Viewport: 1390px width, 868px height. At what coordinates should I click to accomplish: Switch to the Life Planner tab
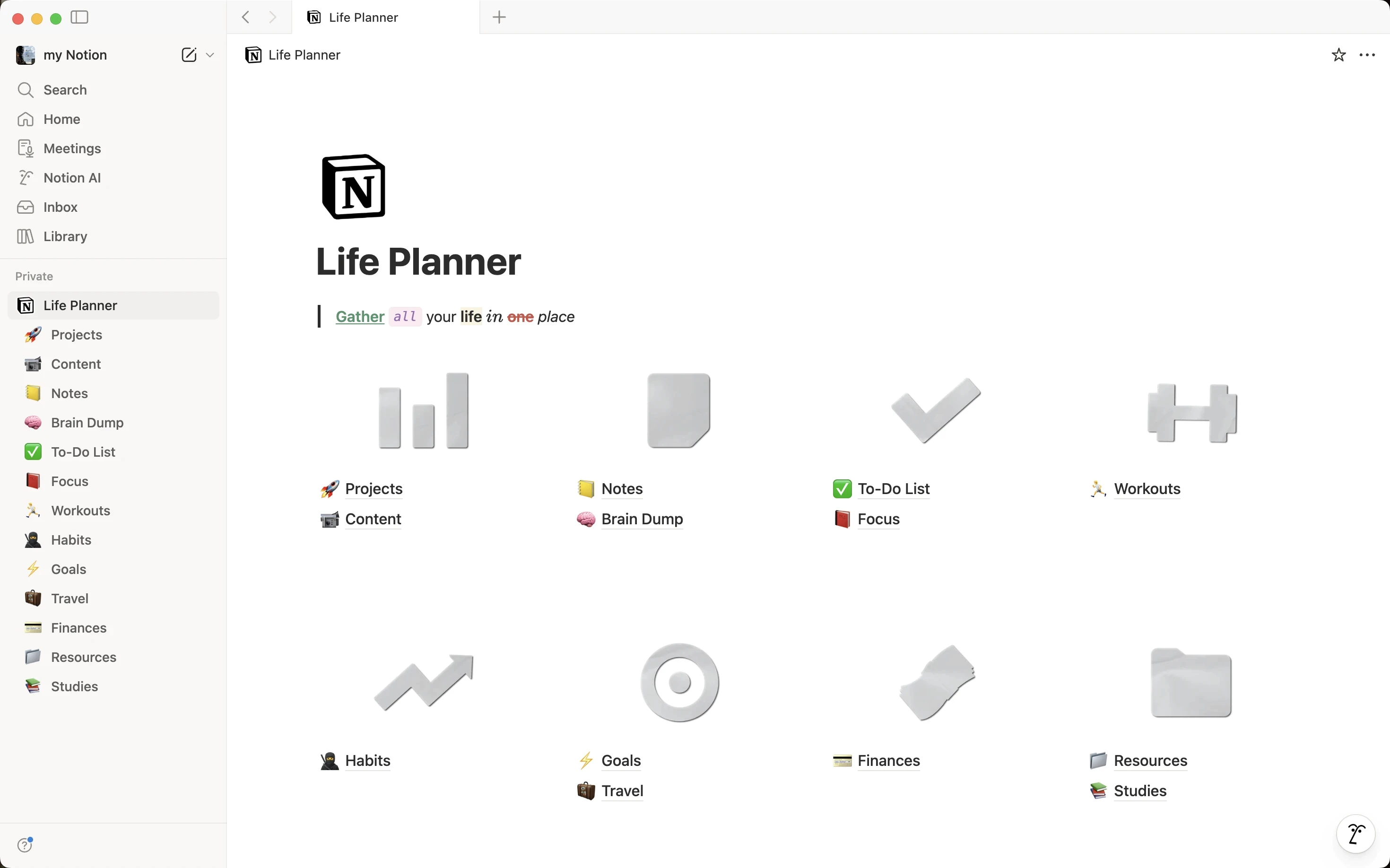363,17
